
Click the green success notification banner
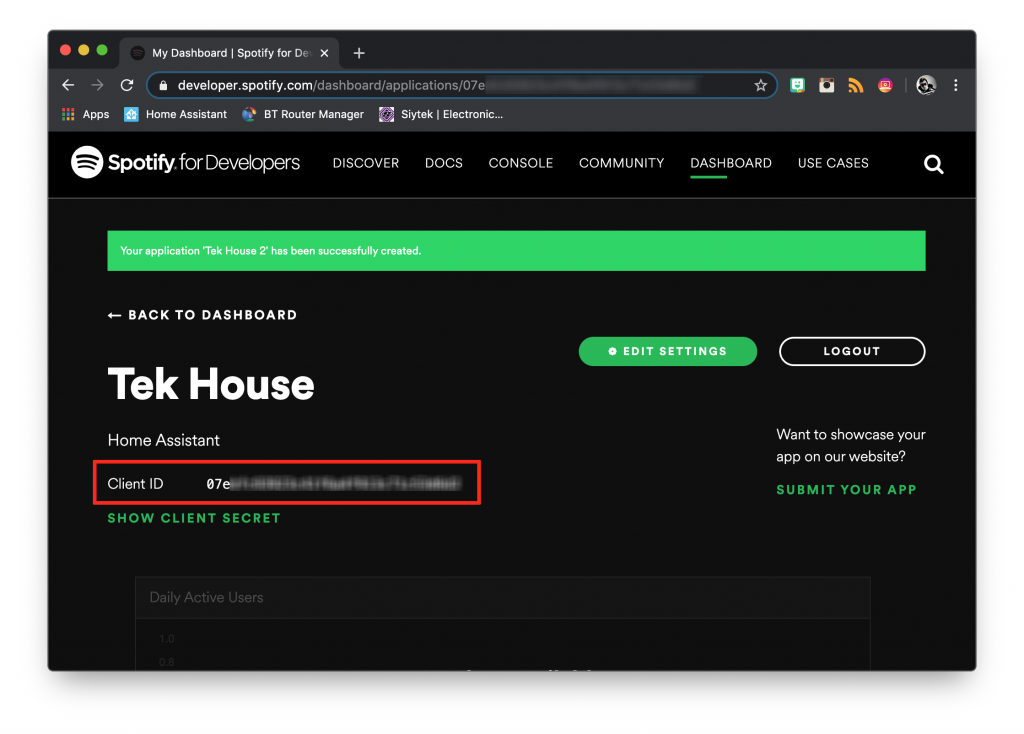[x=516, y=251]
